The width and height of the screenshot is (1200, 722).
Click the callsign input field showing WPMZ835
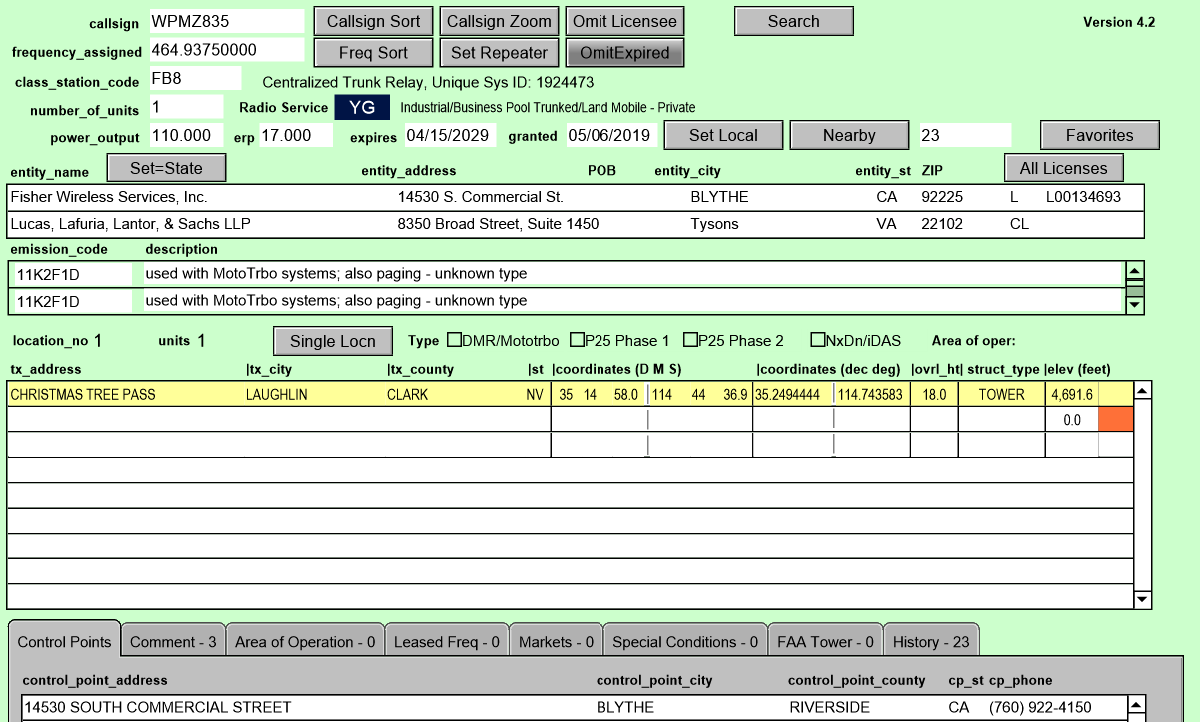[x=227, y=20]
